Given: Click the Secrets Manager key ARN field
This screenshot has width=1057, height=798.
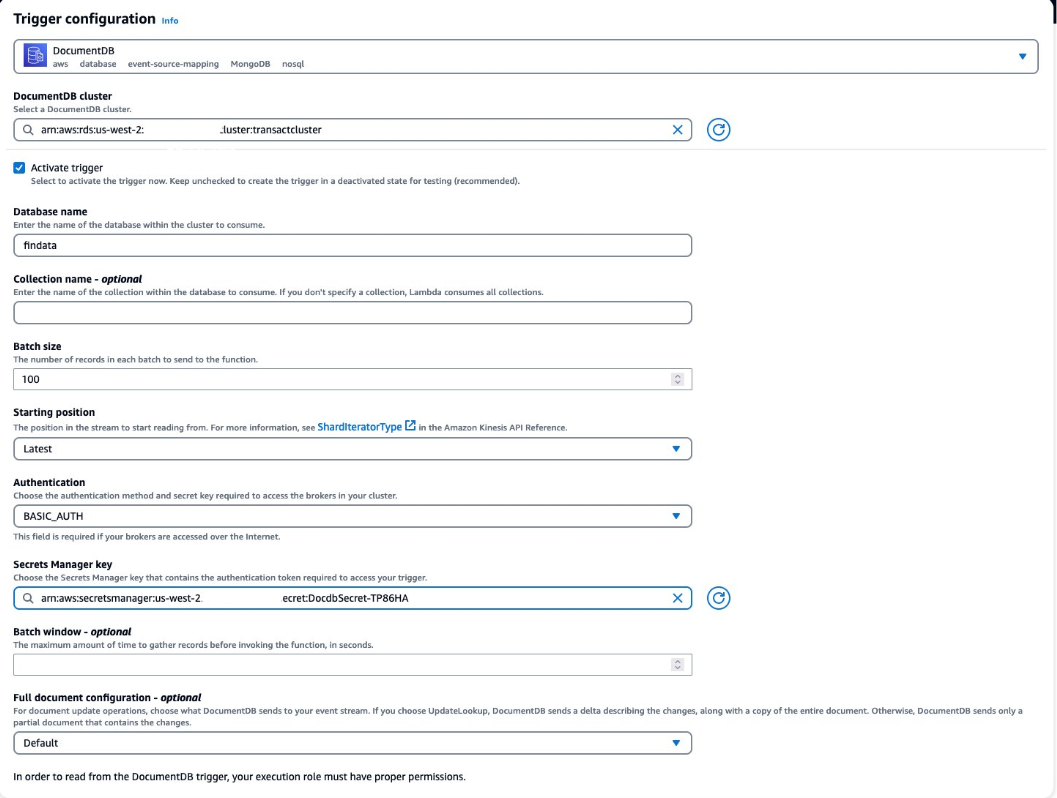Looking at the screenshot, I should click(353, 598).
